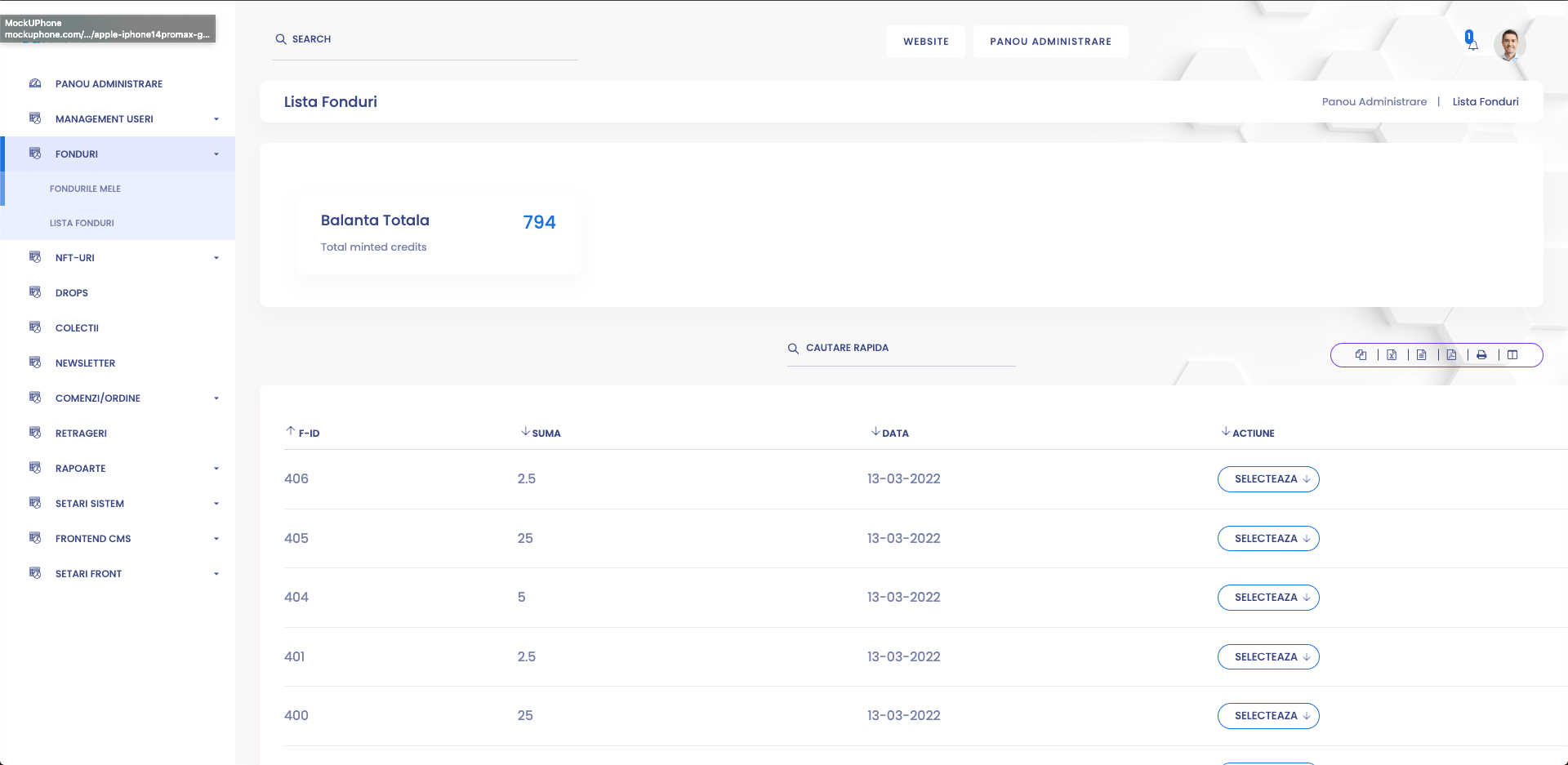Viewport: 1568px width, 765px height.
Task: Expand the Setari Front menu arrow
Action: coord(216,574)
